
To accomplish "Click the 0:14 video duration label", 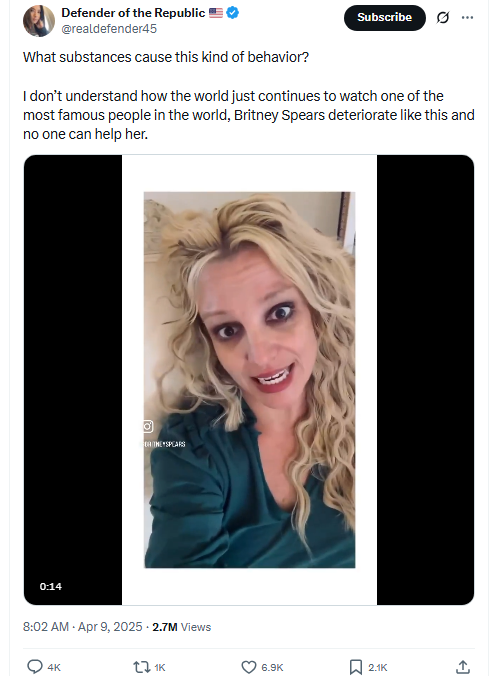I will (50, 586).
